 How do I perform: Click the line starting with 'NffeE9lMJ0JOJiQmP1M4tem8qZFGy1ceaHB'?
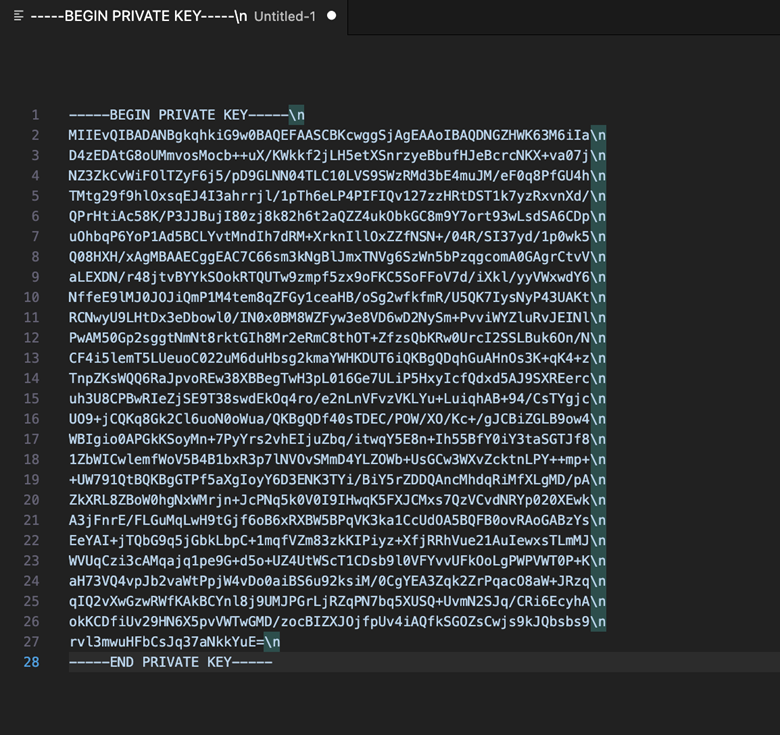[337, 297]
